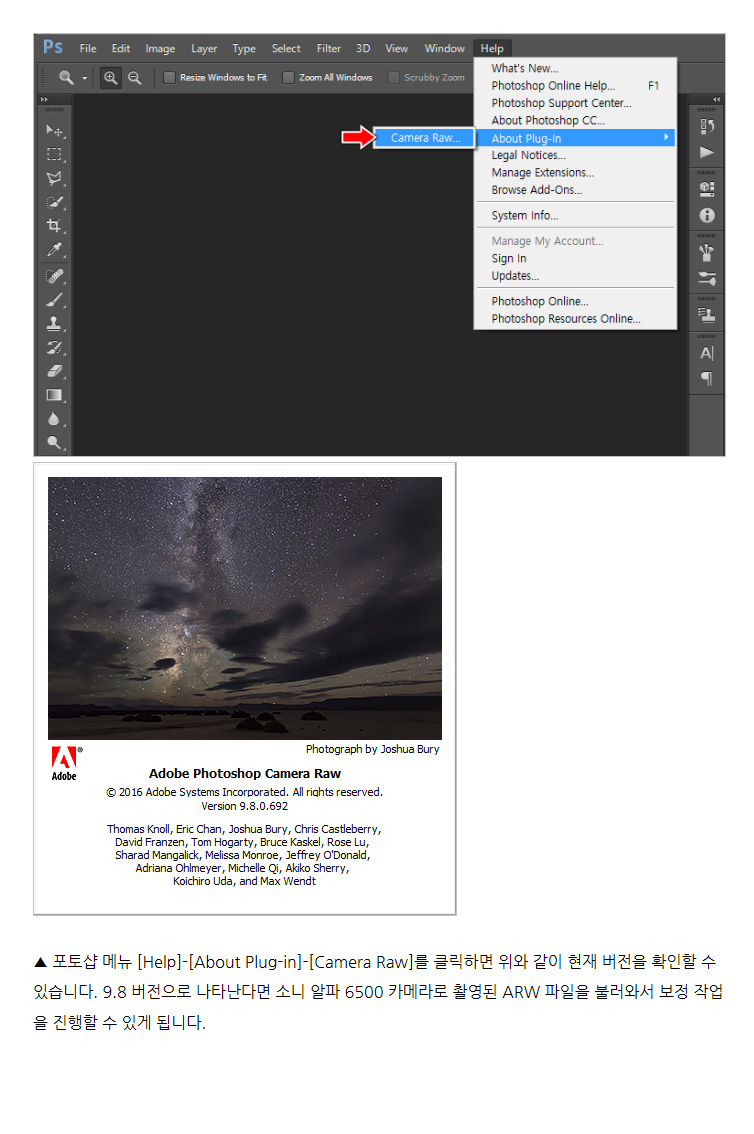The image size is (754, 1134).
Task: Select the Rectangular Marquee tool
Action: pyautogui.click(x=54, y=155)
